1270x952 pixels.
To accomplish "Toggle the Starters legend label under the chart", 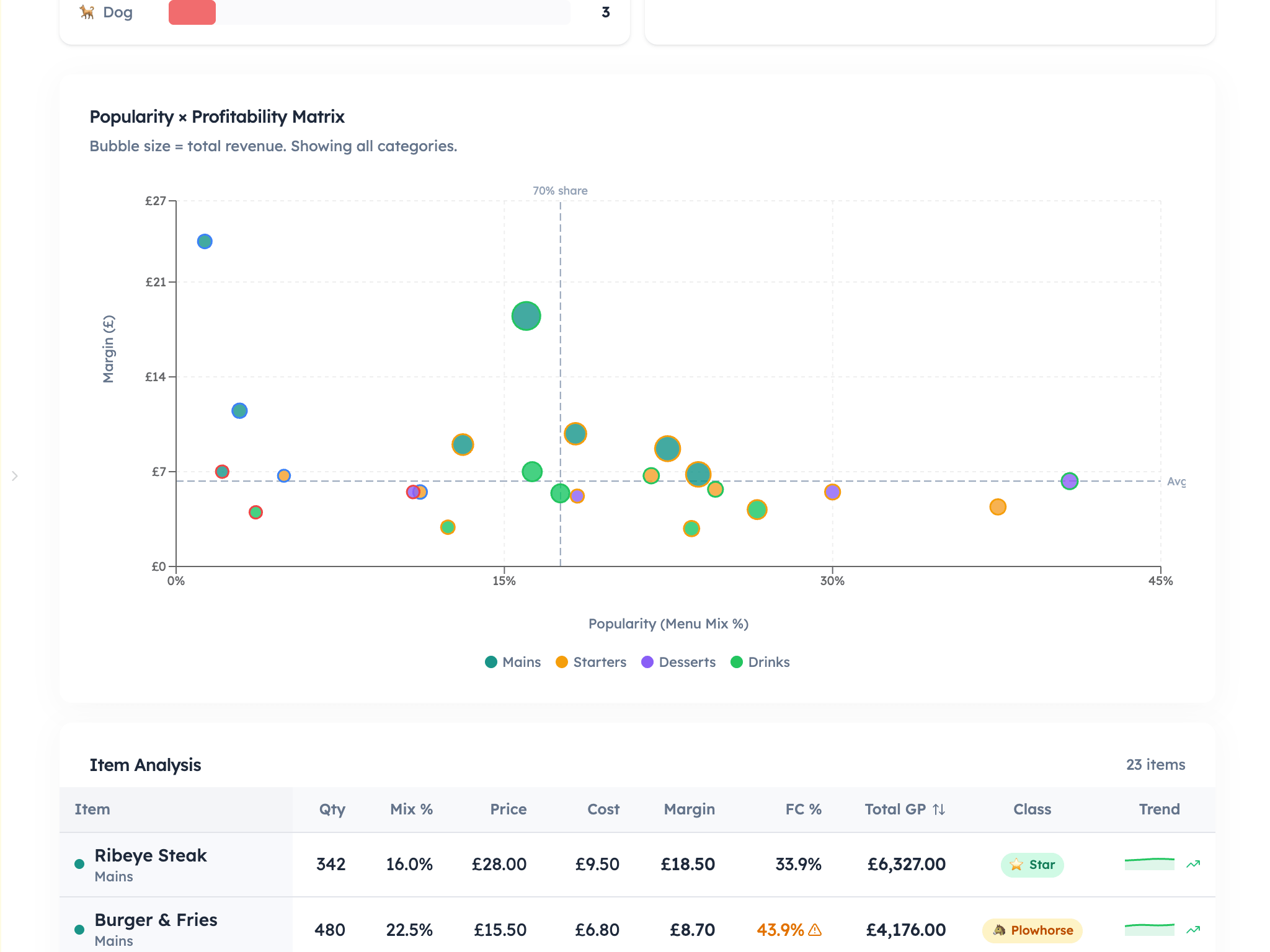I will coord(600,662).
